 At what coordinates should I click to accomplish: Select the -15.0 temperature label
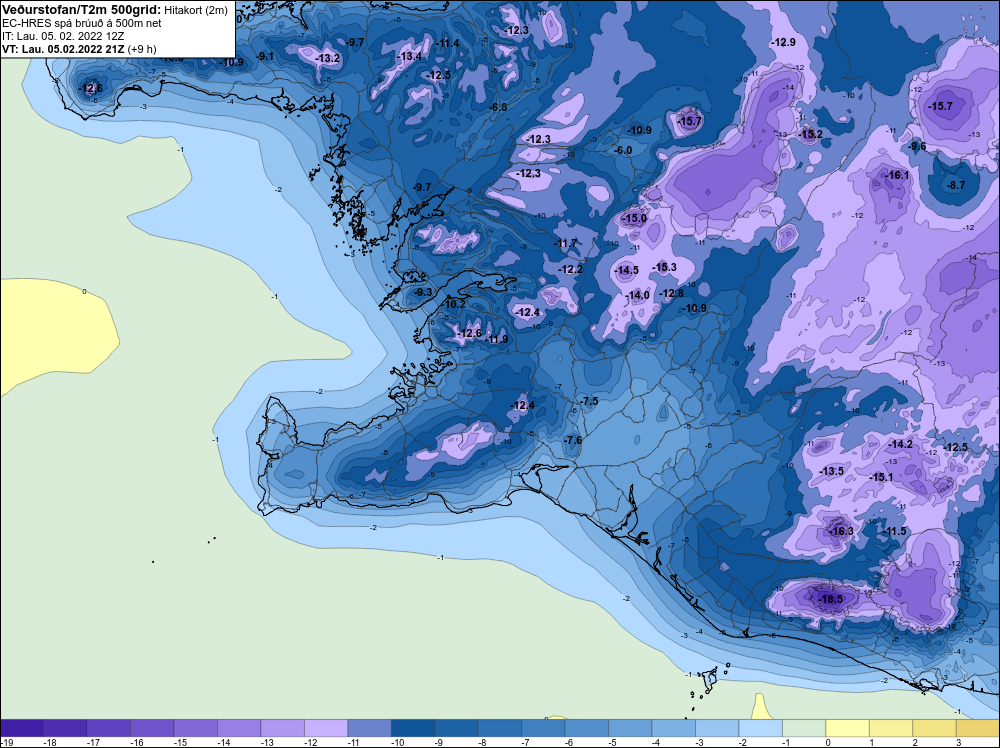point(634,218)
